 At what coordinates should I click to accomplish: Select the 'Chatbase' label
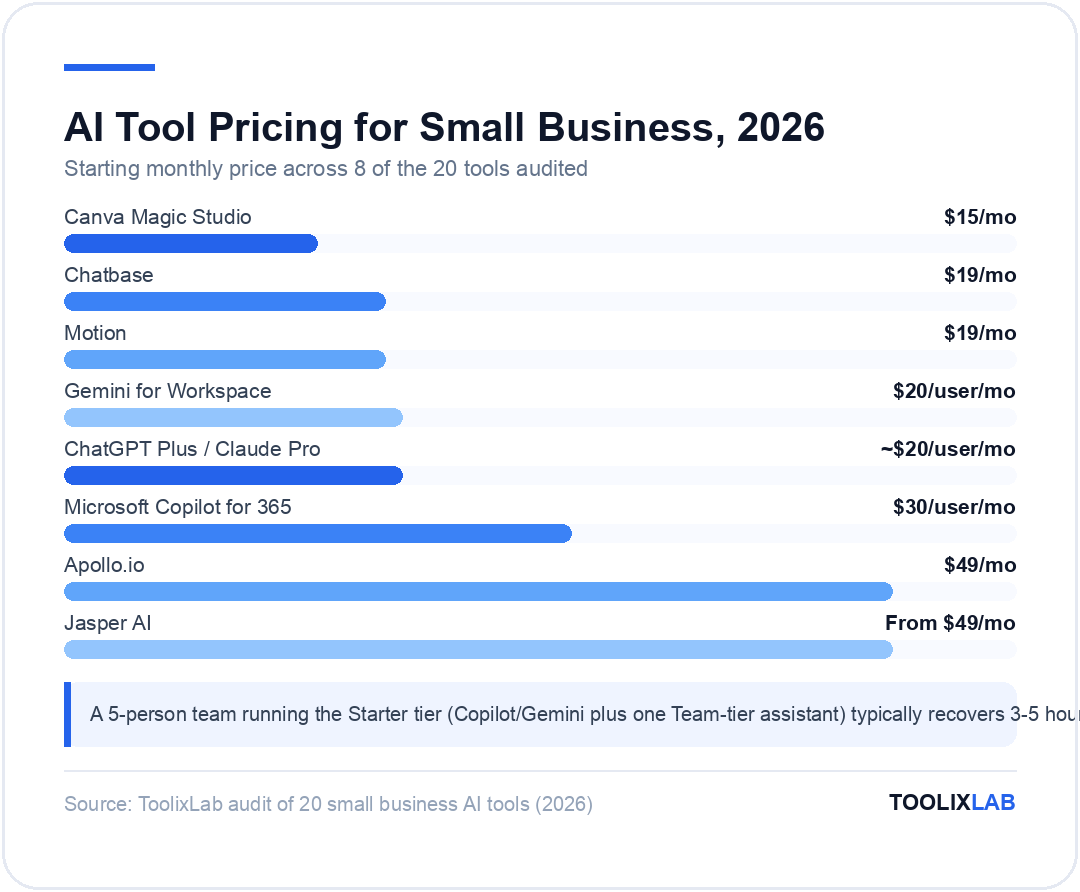tap(109, 275)
